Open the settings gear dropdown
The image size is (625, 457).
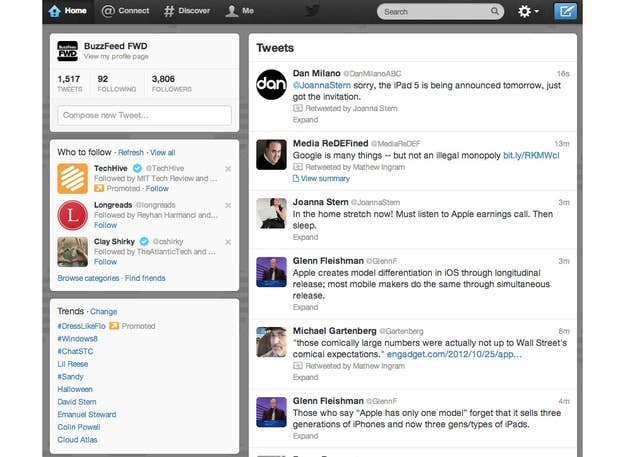point(528,11)
